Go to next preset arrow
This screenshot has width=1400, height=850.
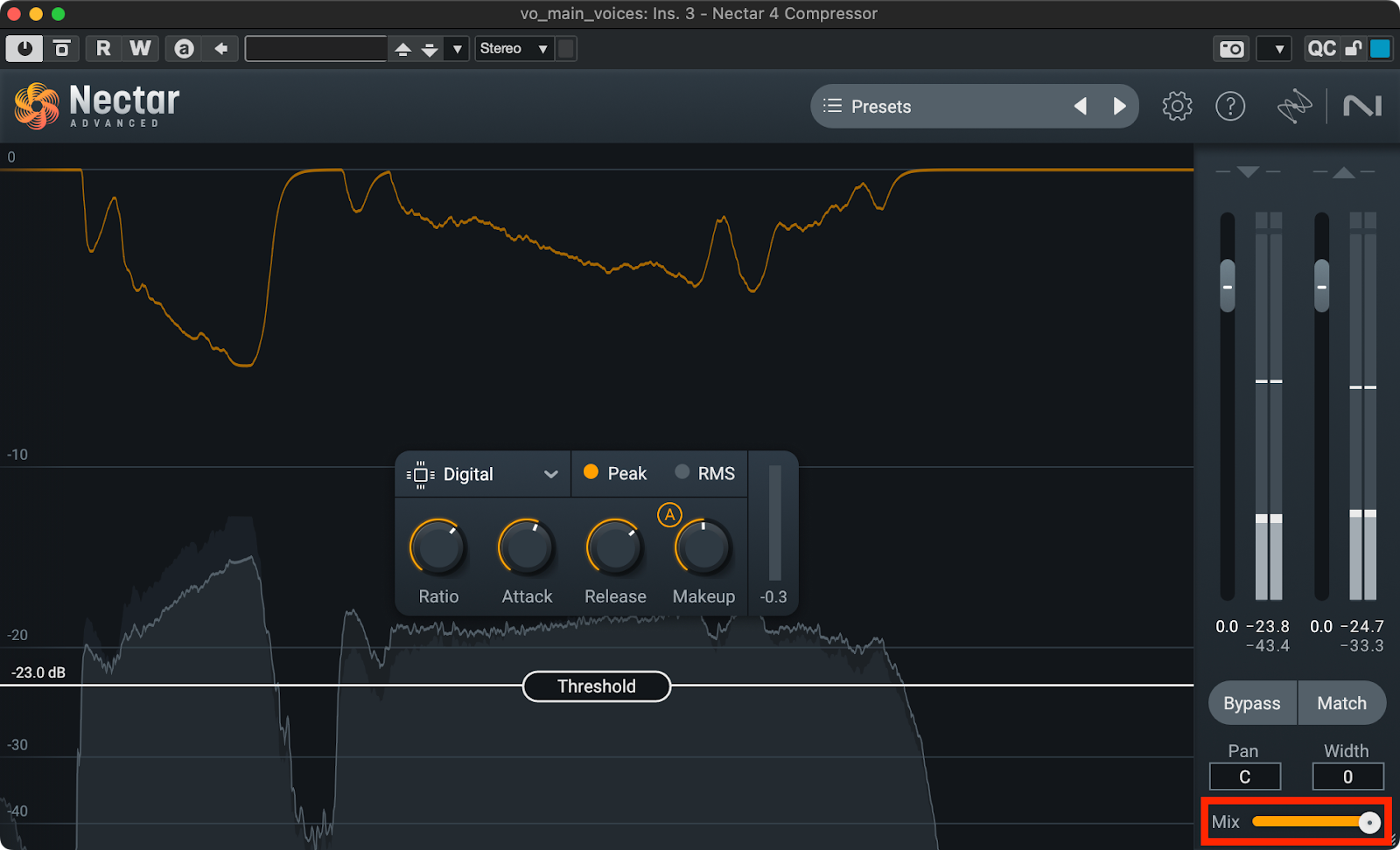point(1119,107)
